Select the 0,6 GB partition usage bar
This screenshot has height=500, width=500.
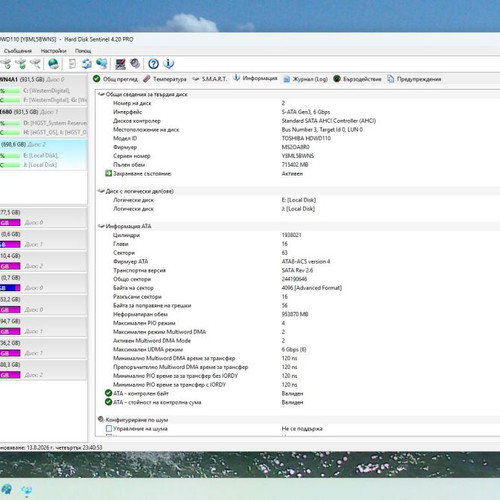pos(10,244)
